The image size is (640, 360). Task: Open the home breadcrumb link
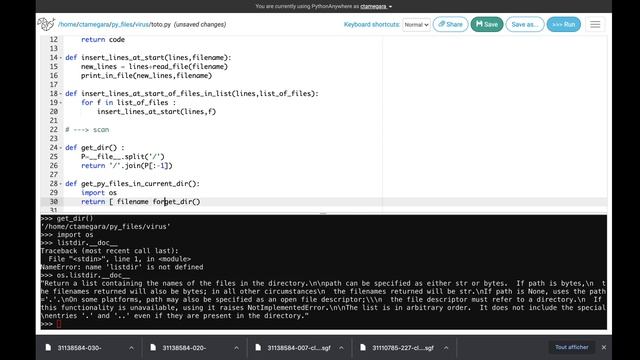[x=68, y=24]
